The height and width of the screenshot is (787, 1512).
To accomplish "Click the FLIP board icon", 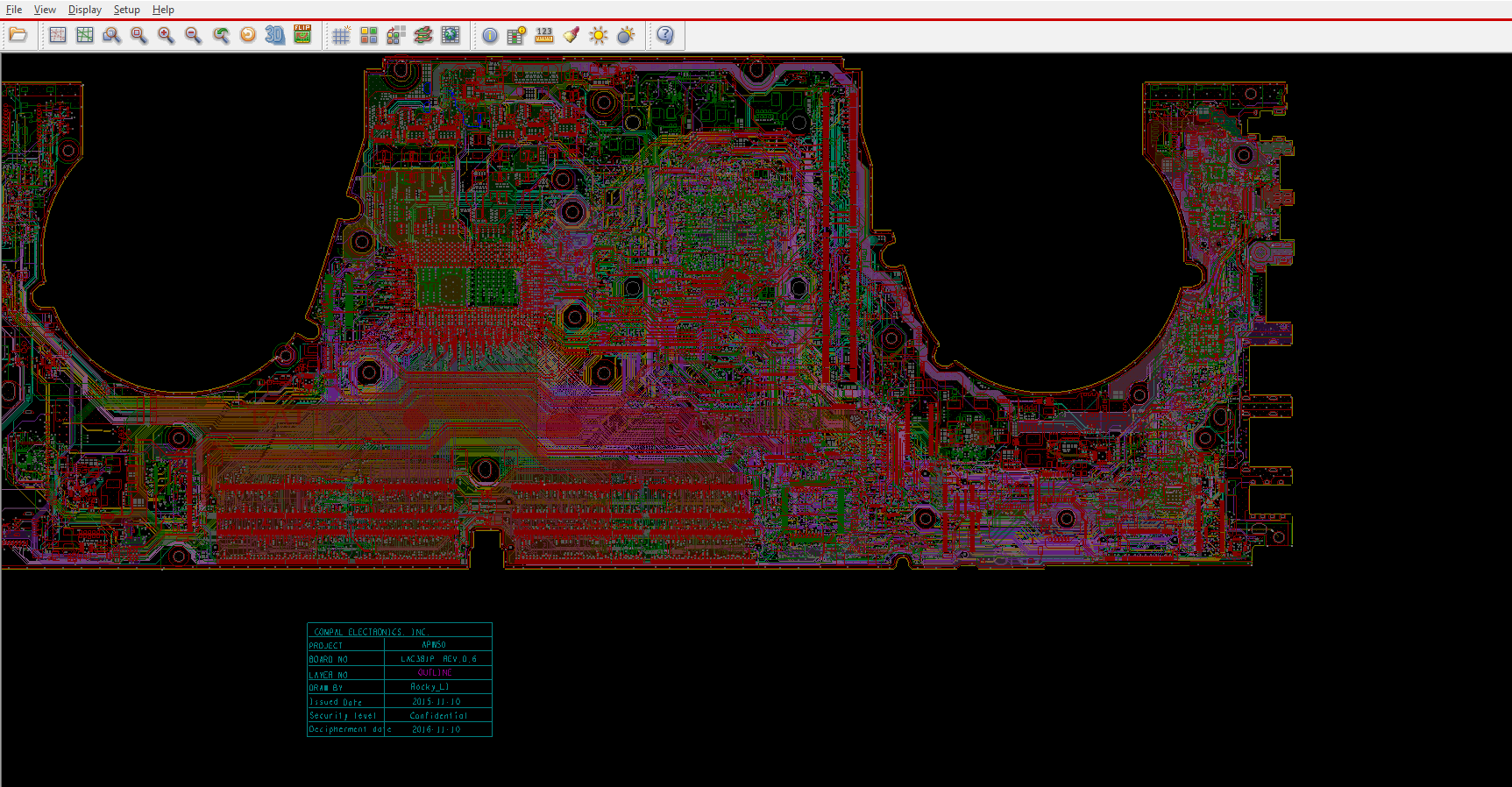I will pos(302,35).
